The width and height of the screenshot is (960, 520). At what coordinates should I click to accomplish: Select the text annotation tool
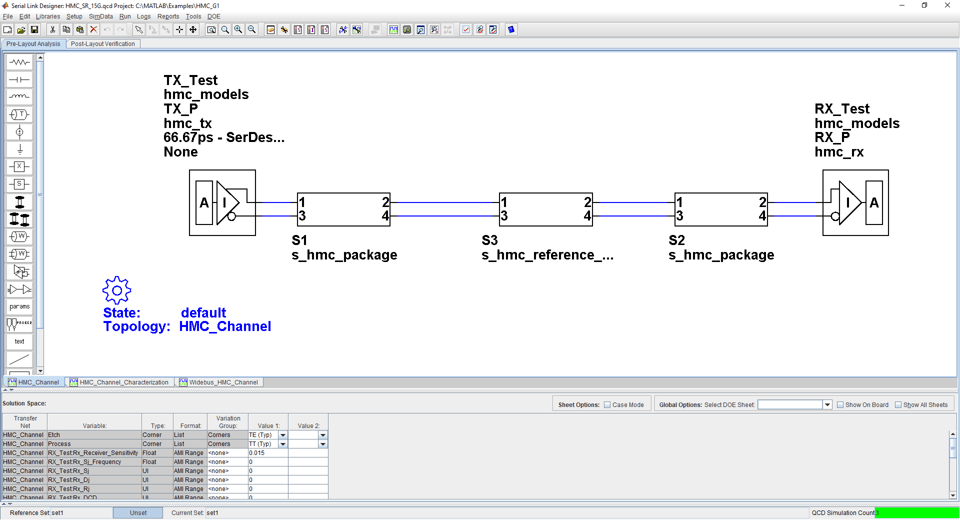click(19, 341)
